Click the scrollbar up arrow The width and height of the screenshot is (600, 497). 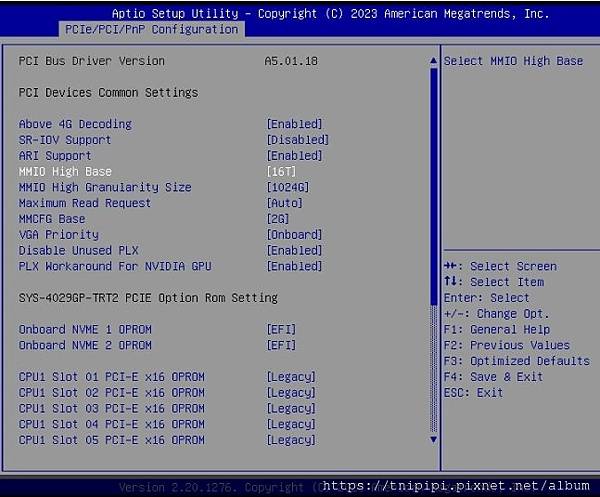pos(433,61)
